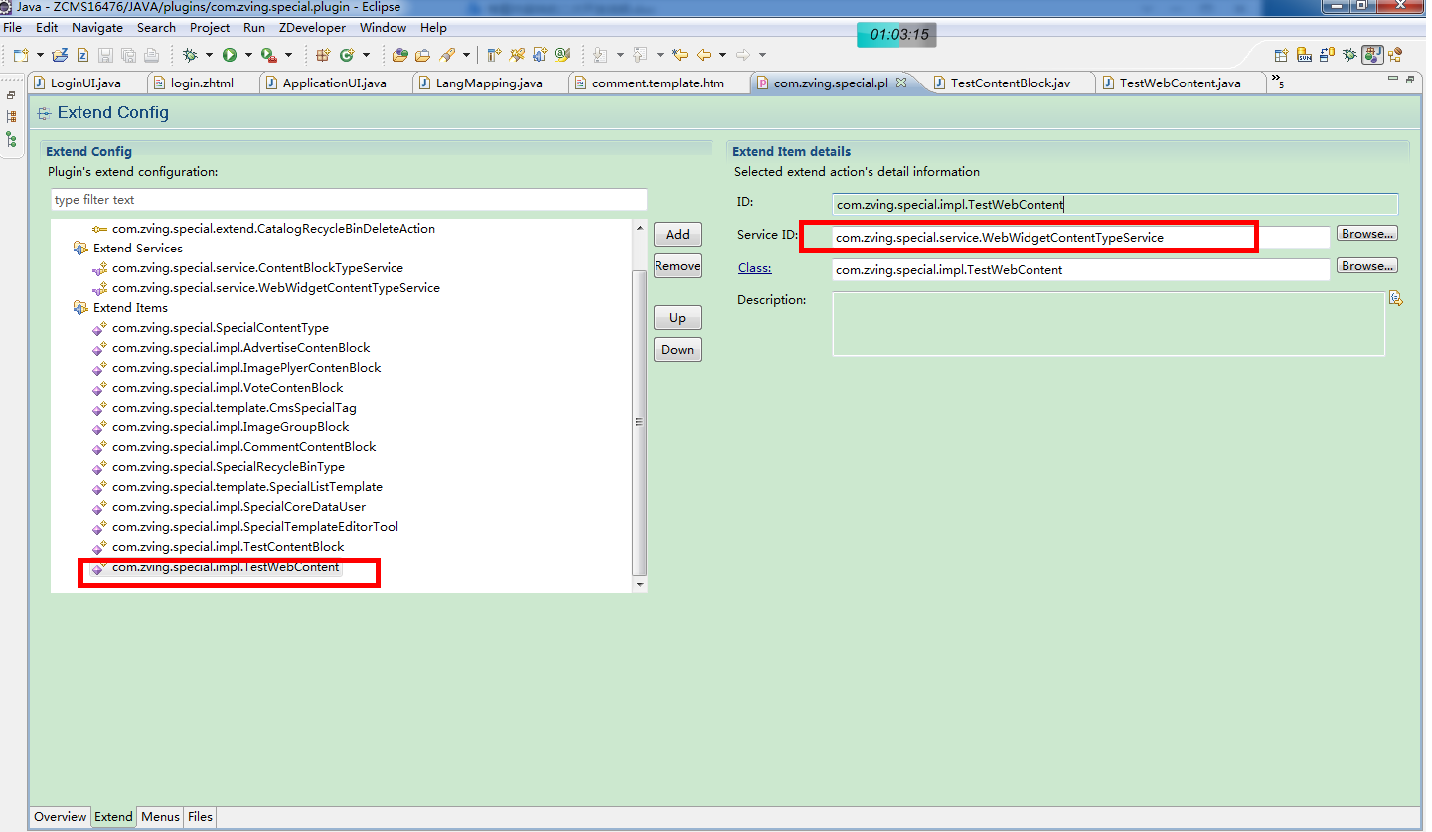Click the Class hyperlink label

pos(754,268)
